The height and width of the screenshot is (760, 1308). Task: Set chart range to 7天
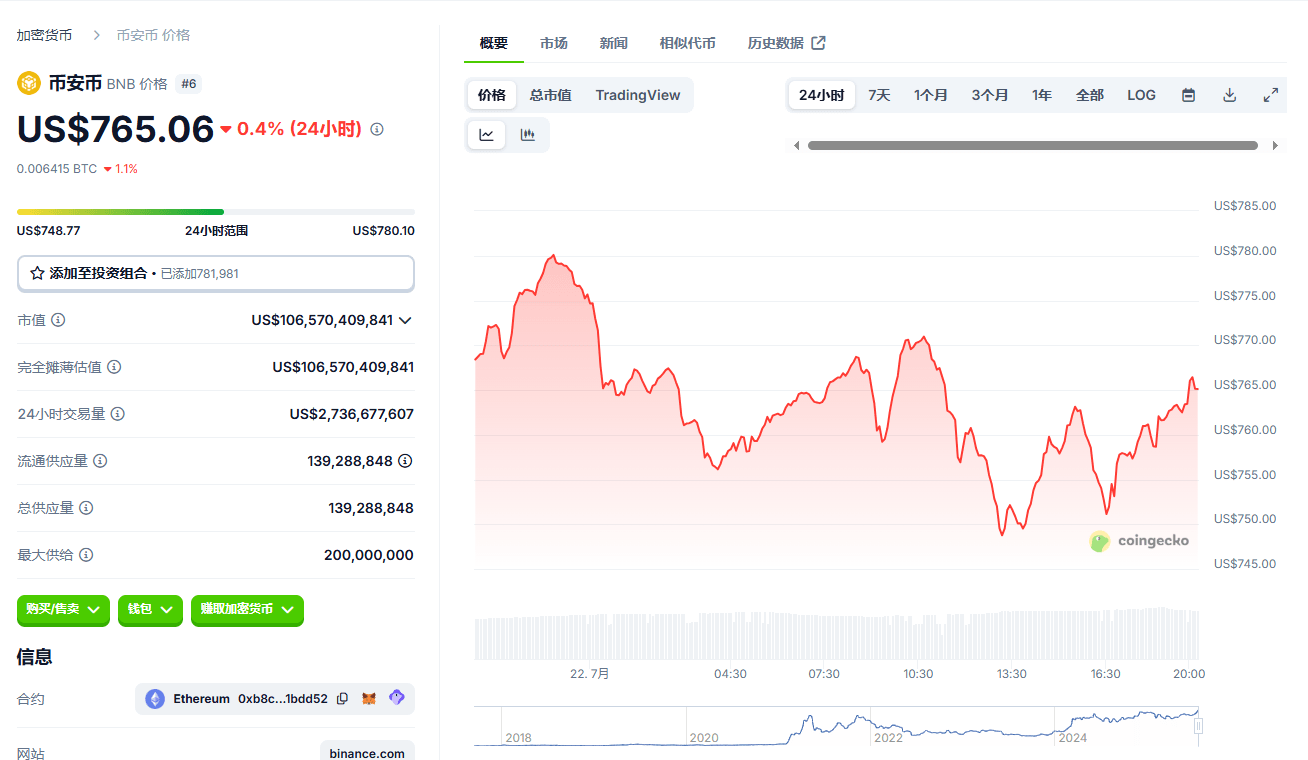[x=879, y=95]
